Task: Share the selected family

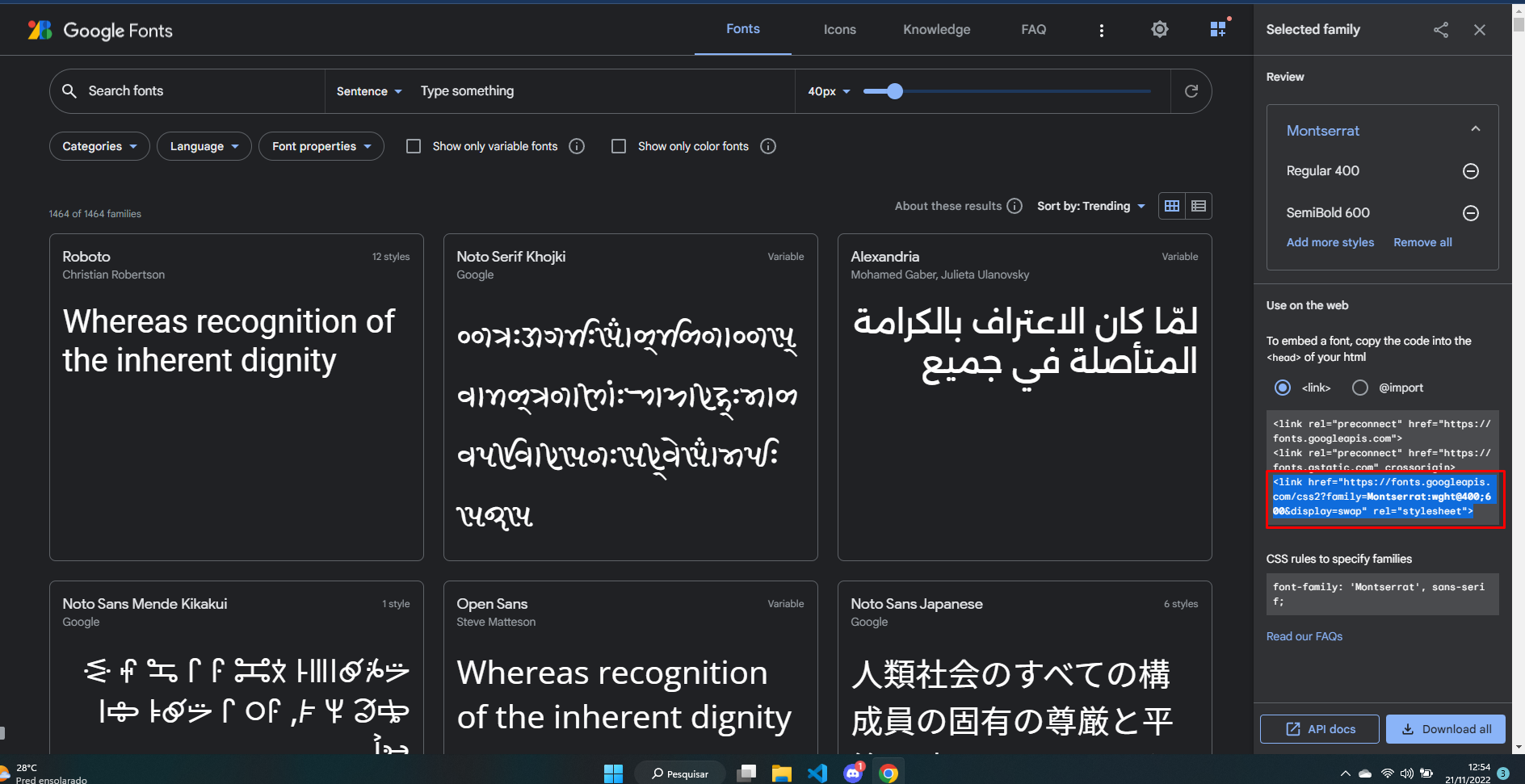Action: [x=1441, y=30]
